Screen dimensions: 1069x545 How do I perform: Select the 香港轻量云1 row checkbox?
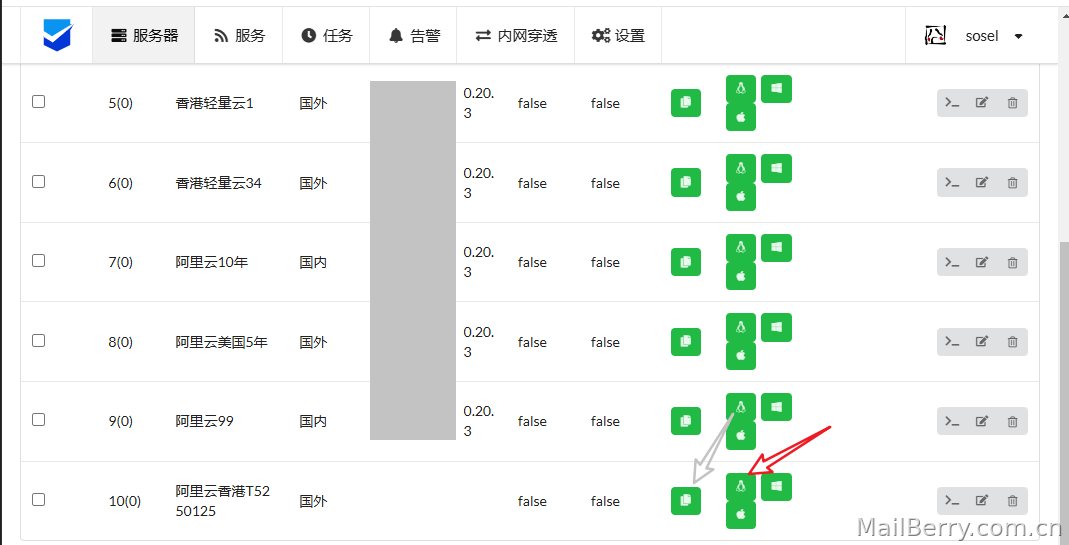pos(39,102)
